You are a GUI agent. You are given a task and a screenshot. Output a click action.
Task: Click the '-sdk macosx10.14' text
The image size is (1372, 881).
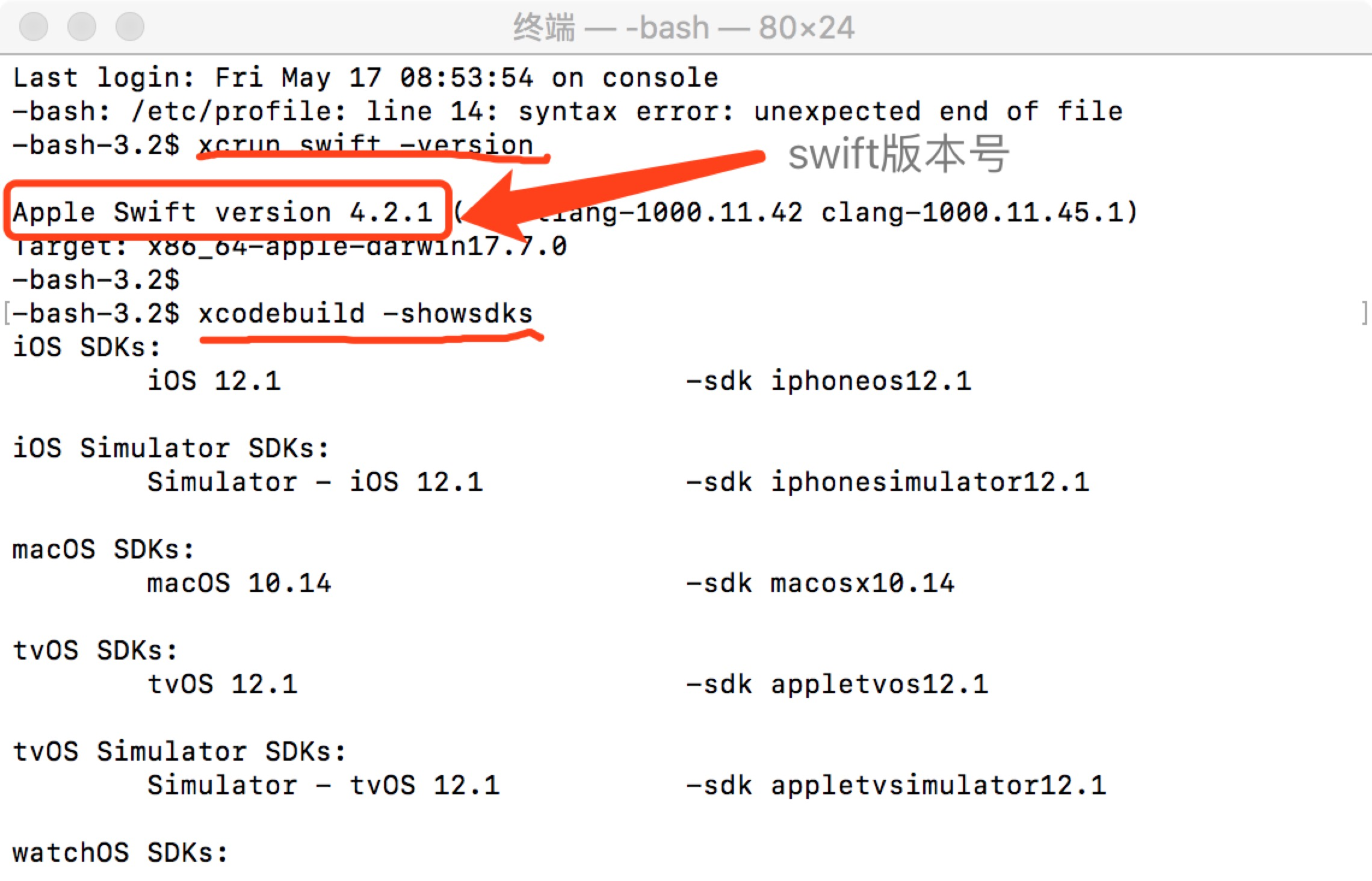(x=820, y=583)
